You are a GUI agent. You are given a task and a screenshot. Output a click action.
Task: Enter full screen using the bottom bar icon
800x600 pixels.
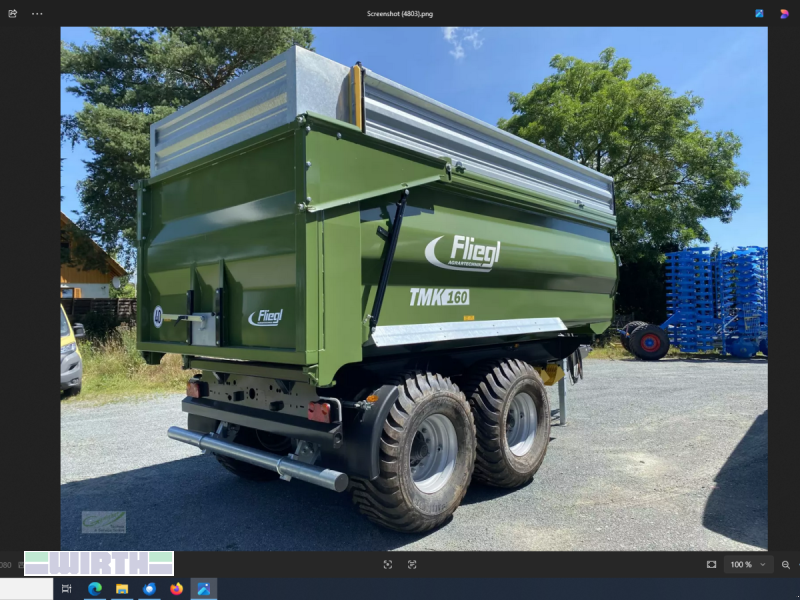pos(711,564)
